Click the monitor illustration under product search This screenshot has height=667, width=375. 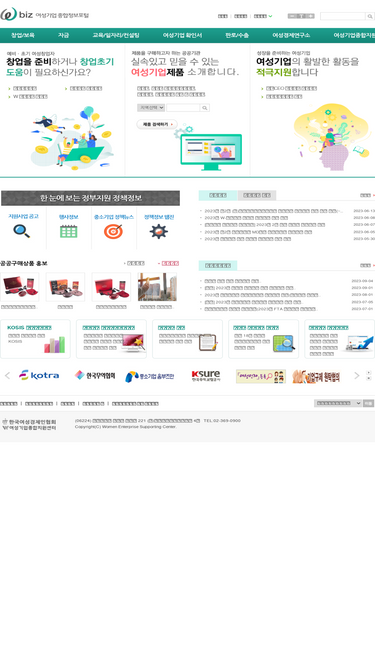coord(211,152)
